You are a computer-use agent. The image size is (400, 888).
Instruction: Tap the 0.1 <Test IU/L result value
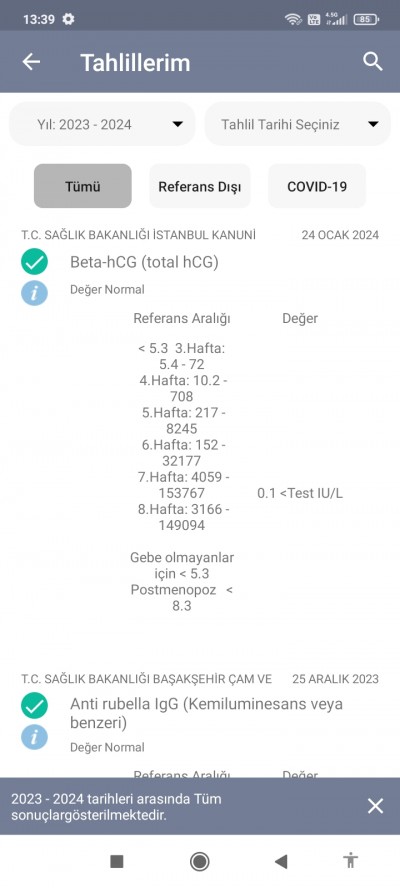[300, 493]
